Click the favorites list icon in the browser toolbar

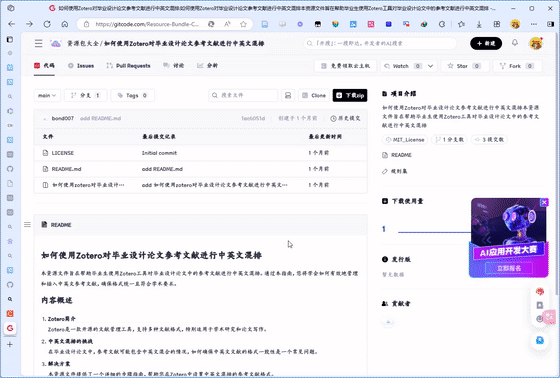pyautogui.click(x=461, y=24)
